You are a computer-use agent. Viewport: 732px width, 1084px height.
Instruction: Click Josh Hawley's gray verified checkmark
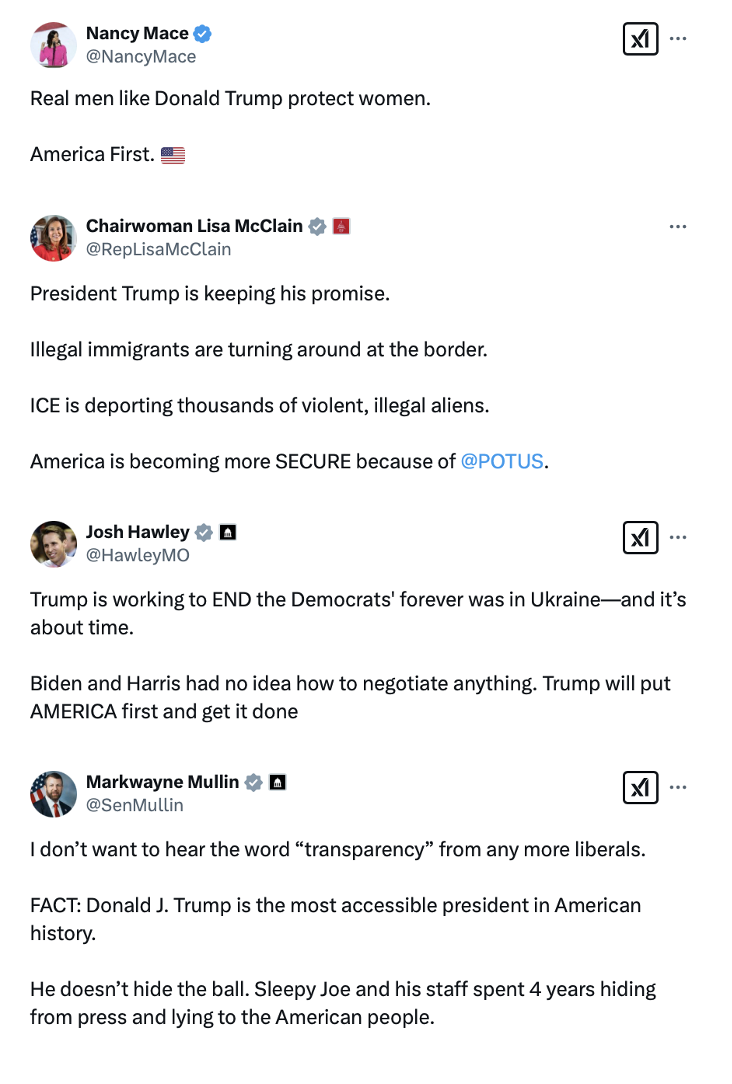(204, 532)
